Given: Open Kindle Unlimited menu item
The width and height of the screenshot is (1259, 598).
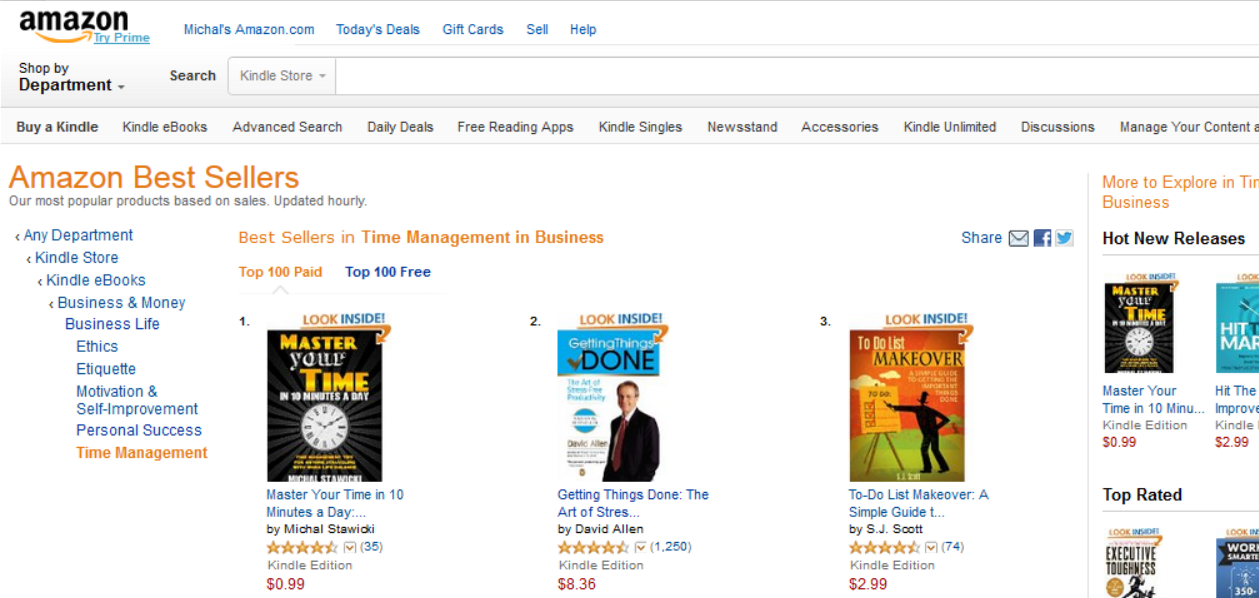Looking at the screenshot, I should 950,127.
